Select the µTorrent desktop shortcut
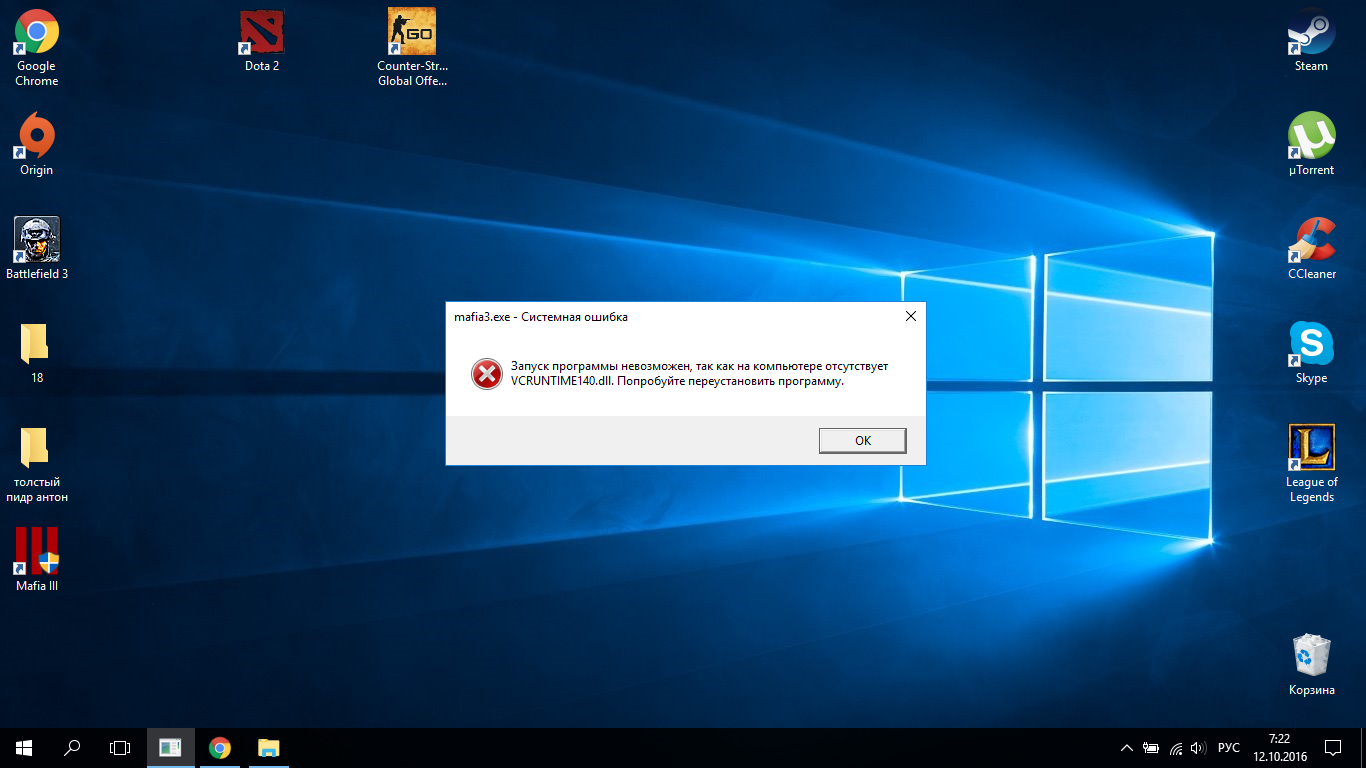This screenshot has width=1366, height=768. pos(1311,145)
